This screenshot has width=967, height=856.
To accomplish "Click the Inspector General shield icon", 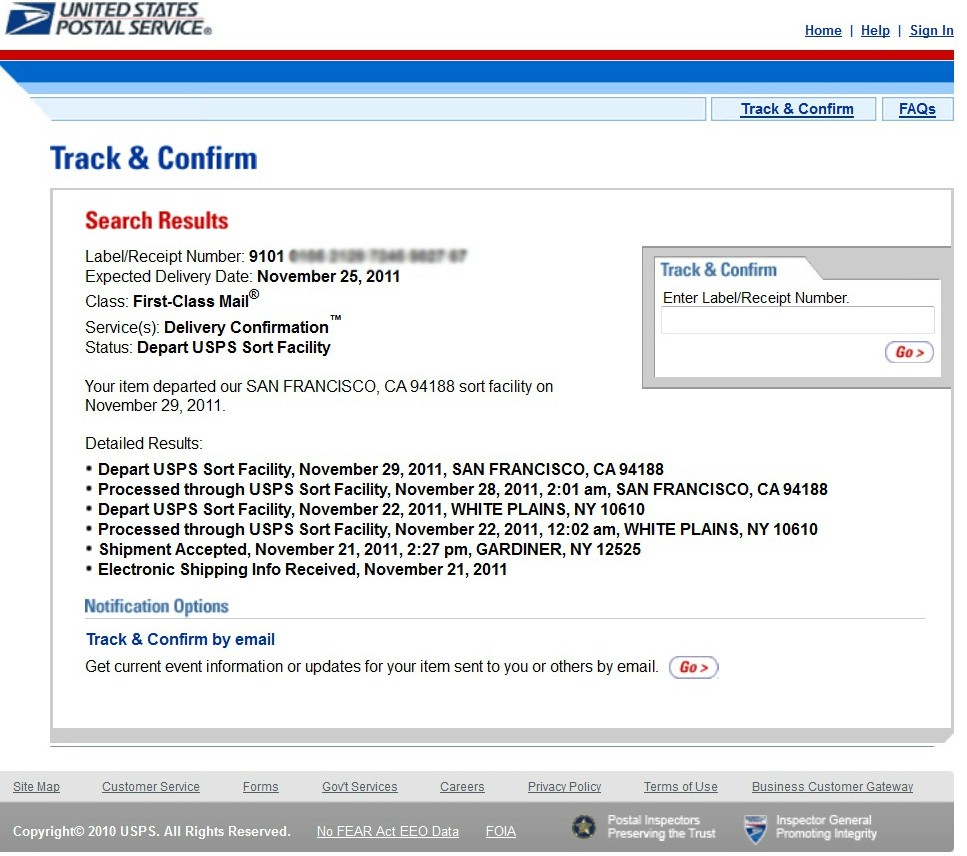I will coord(755,828).
